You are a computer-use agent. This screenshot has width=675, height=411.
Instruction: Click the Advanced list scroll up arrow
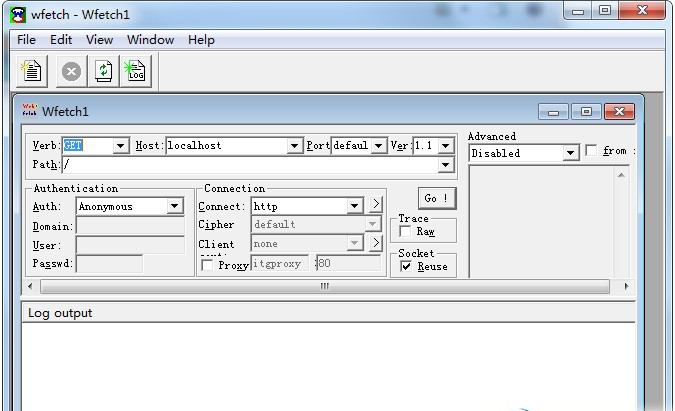click(x=621, y=175)
